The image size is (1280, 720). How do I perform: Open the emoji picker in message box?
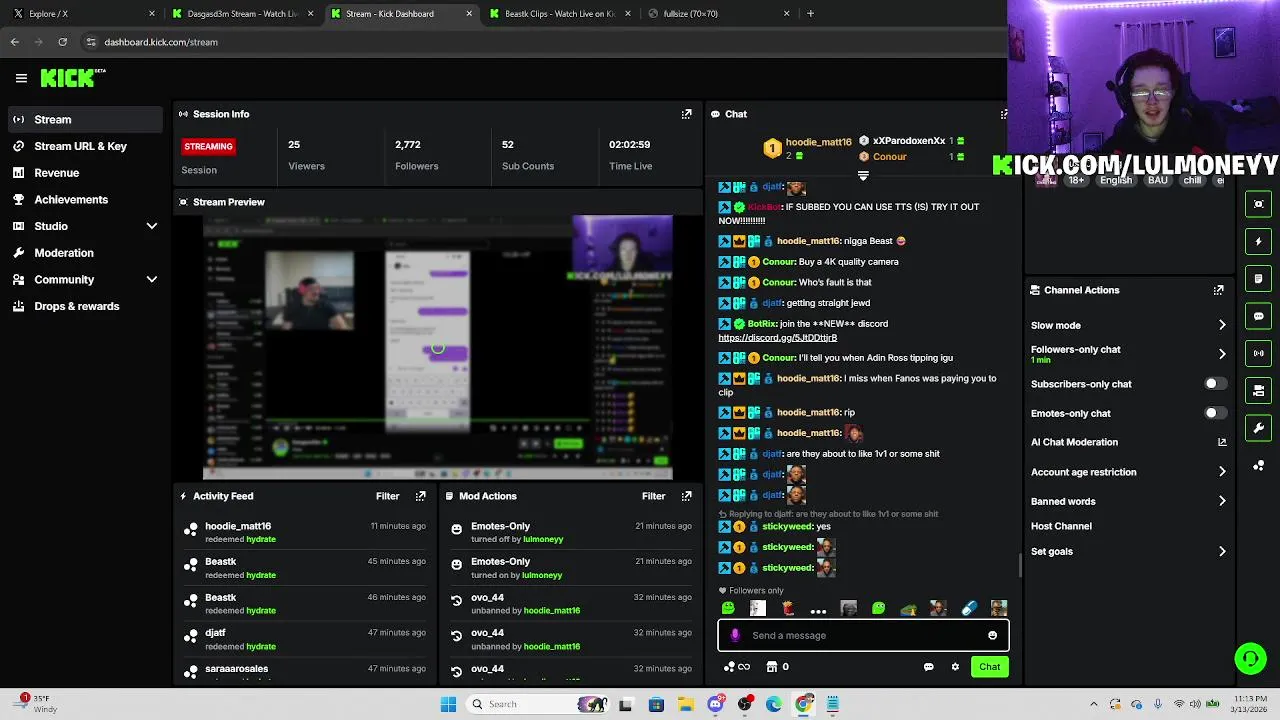click(x=992, y=635)
